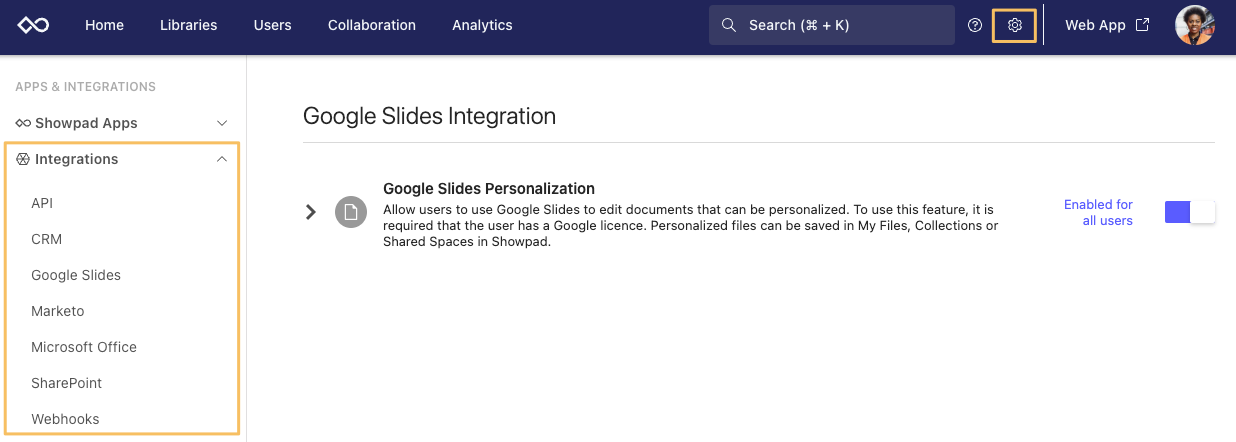Click the Integrations section icon
The image size is (1236, 442).
23,159
